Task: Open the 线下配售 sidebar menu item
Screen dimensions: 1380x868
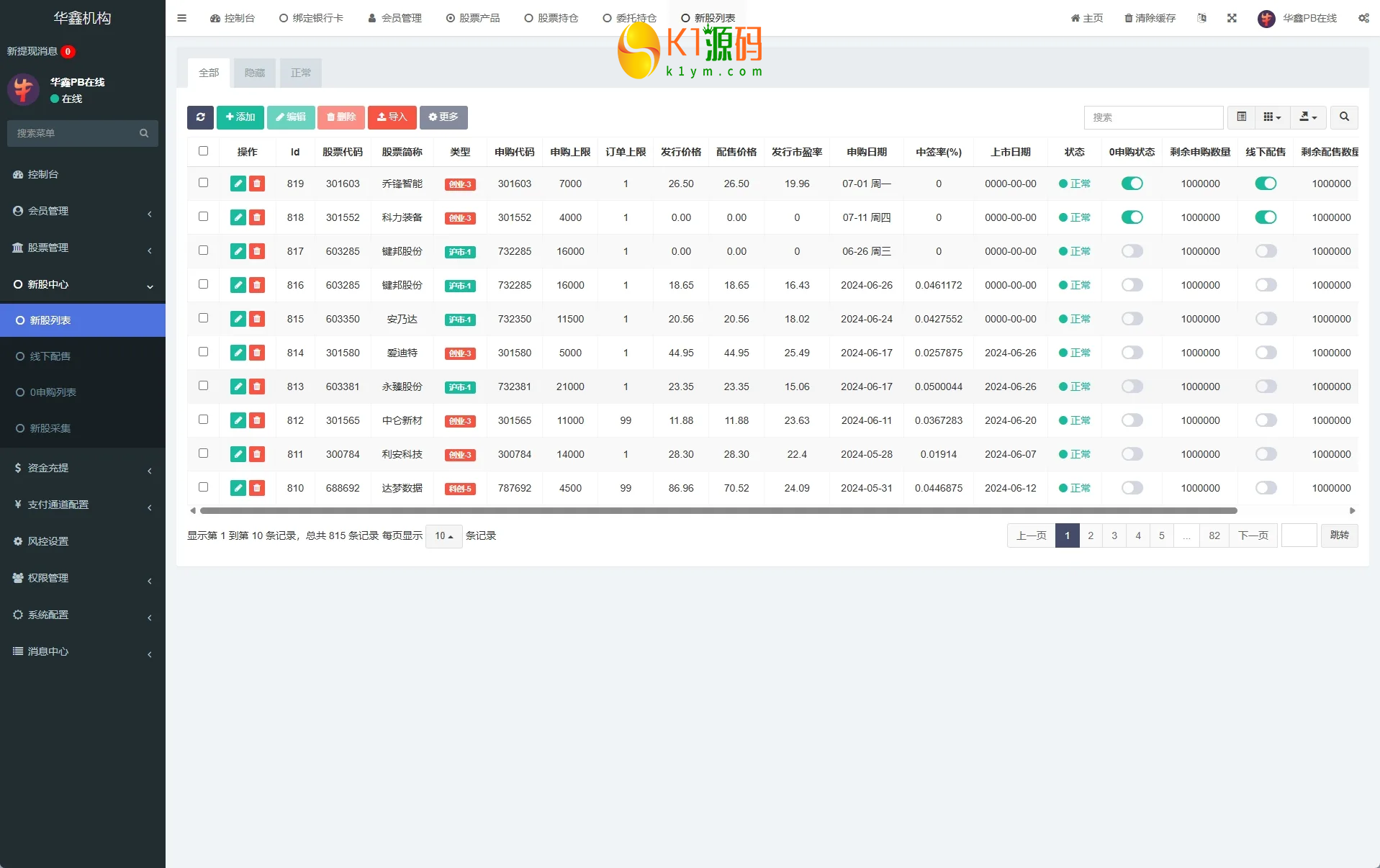Action: point(50,356)
